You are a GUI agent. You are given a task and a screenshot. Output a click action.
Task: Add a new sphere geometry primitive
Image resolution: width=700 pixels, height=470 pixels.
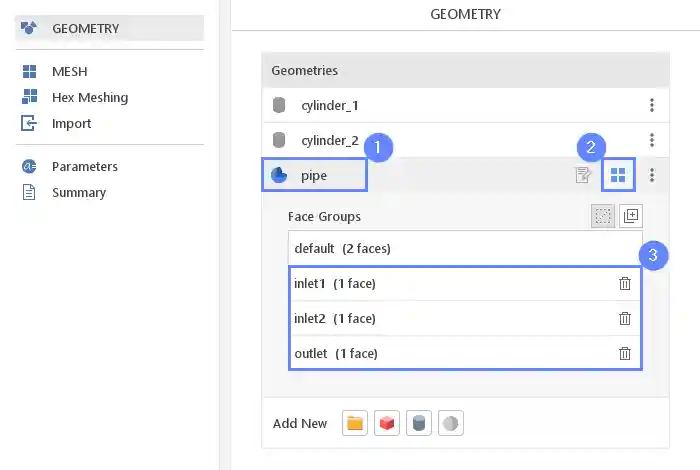[451, 423]
